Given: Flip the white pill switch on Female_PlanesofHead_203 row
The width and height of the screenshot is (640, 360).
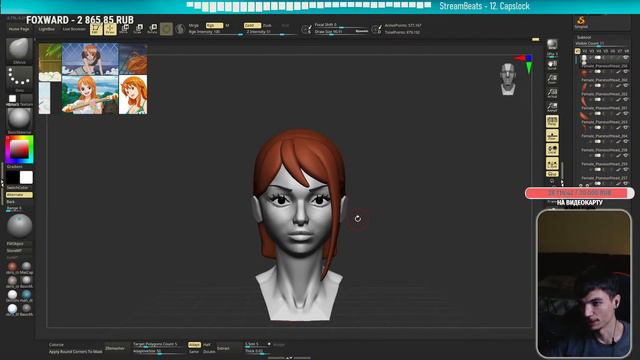Looking at the screenshot, I should 598,128.
